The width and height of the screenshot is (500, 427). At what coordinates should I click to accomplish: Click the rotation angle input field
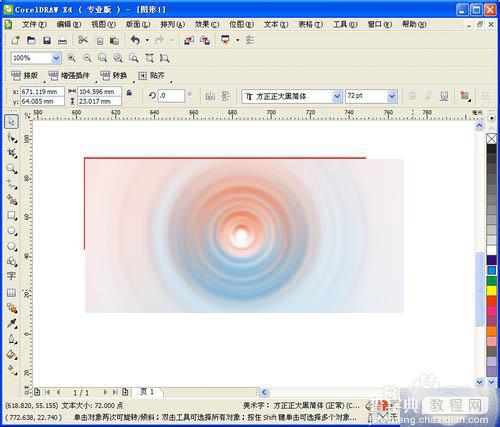pyautogui.click(x=171, y=96)
